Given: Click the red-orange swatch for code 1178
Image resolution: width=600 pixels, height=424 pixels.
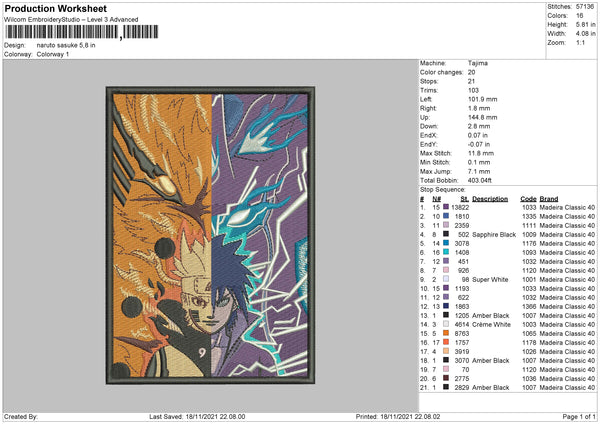Looking at the screenshot, I should tap(446, 342).
